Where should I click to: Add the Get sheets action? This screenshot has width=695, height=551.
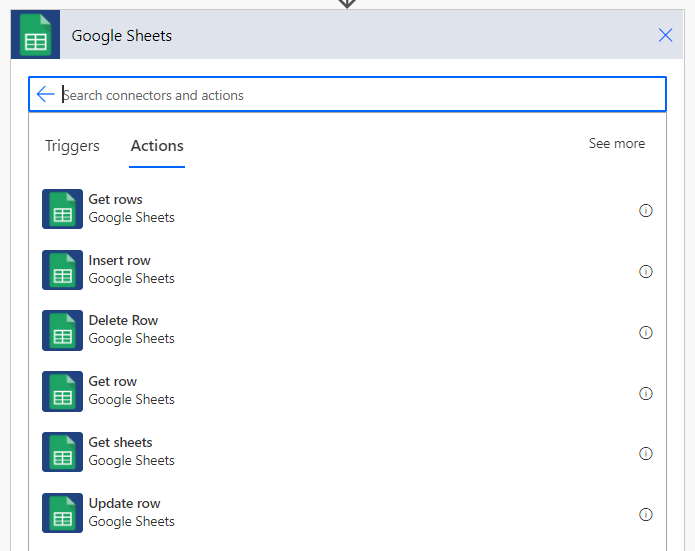(348, 452)
